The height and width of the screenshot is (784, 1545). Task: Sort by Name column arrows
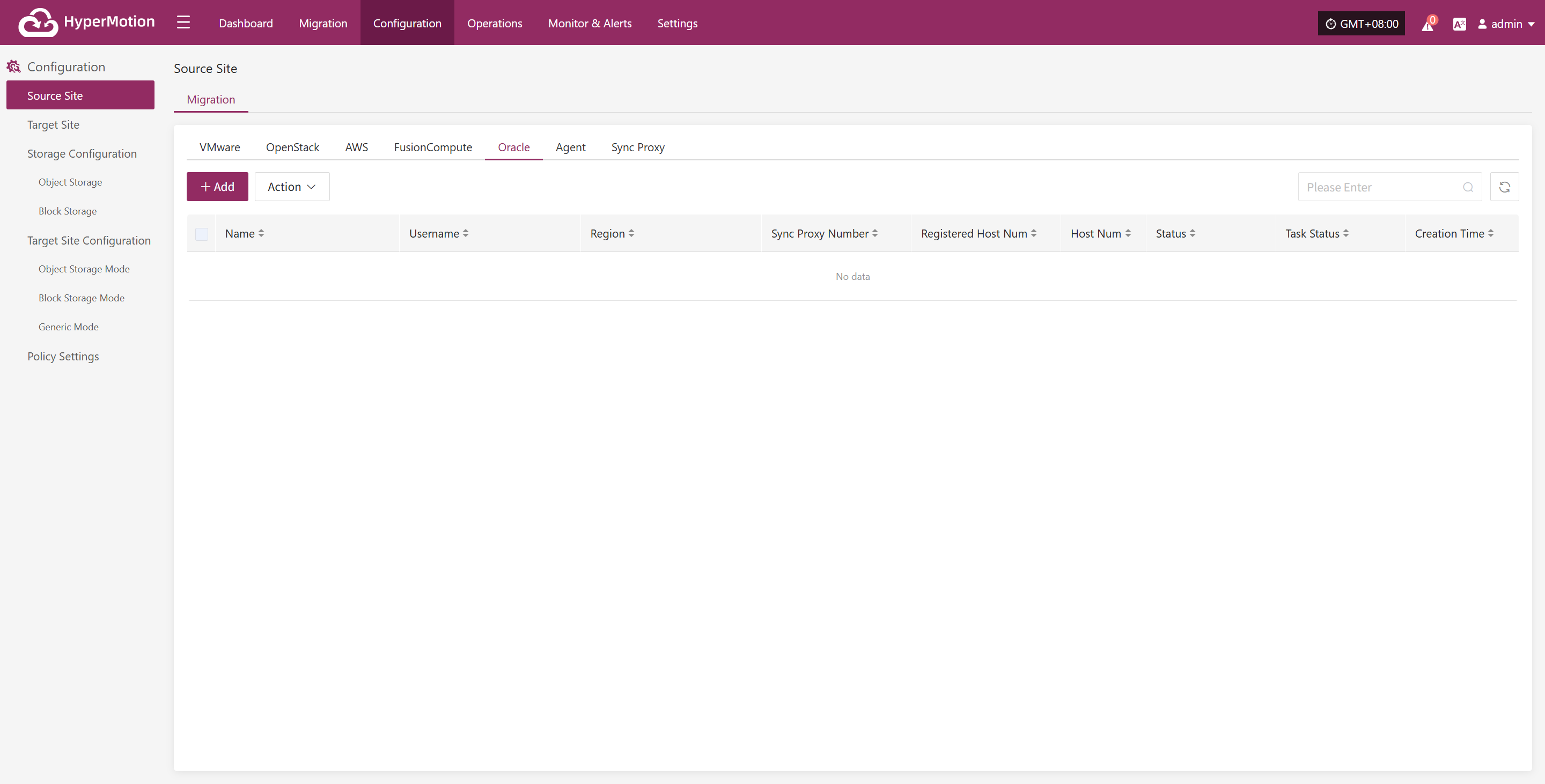(x=261, y=233)
